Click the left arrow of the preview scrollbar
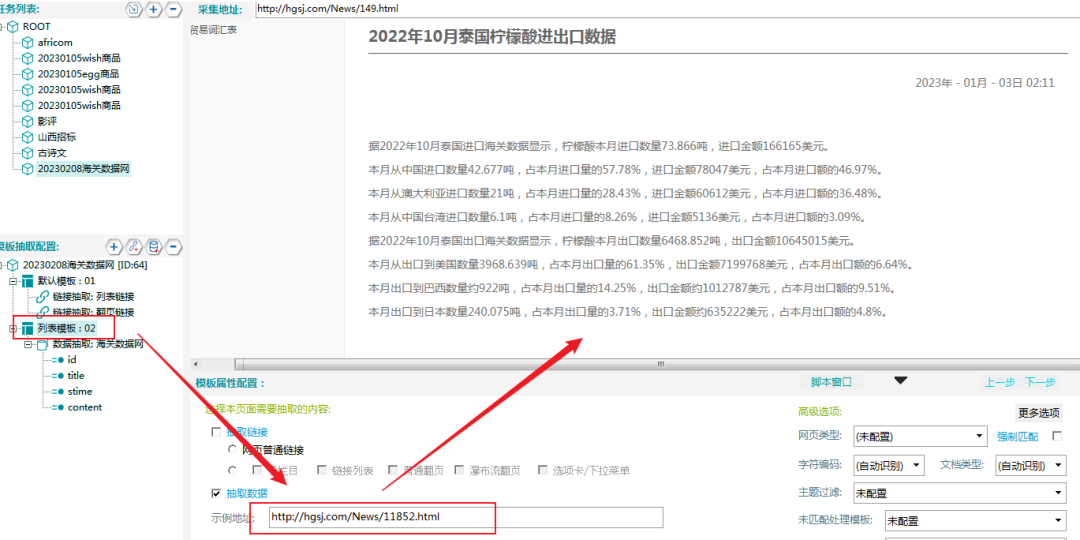The width and height of the screenshot is (1080, 540). [196, 364]
